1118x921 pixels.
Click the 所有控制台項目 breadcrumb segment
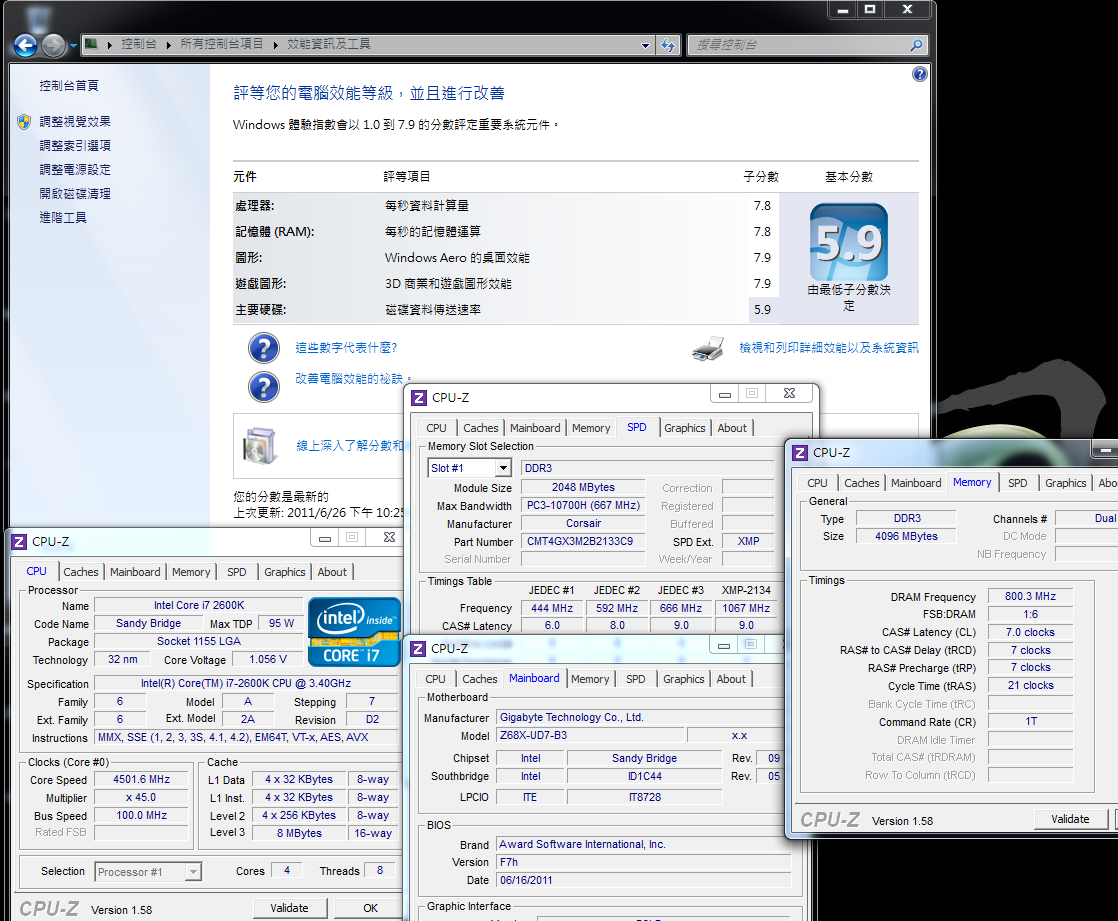point(222,44)
